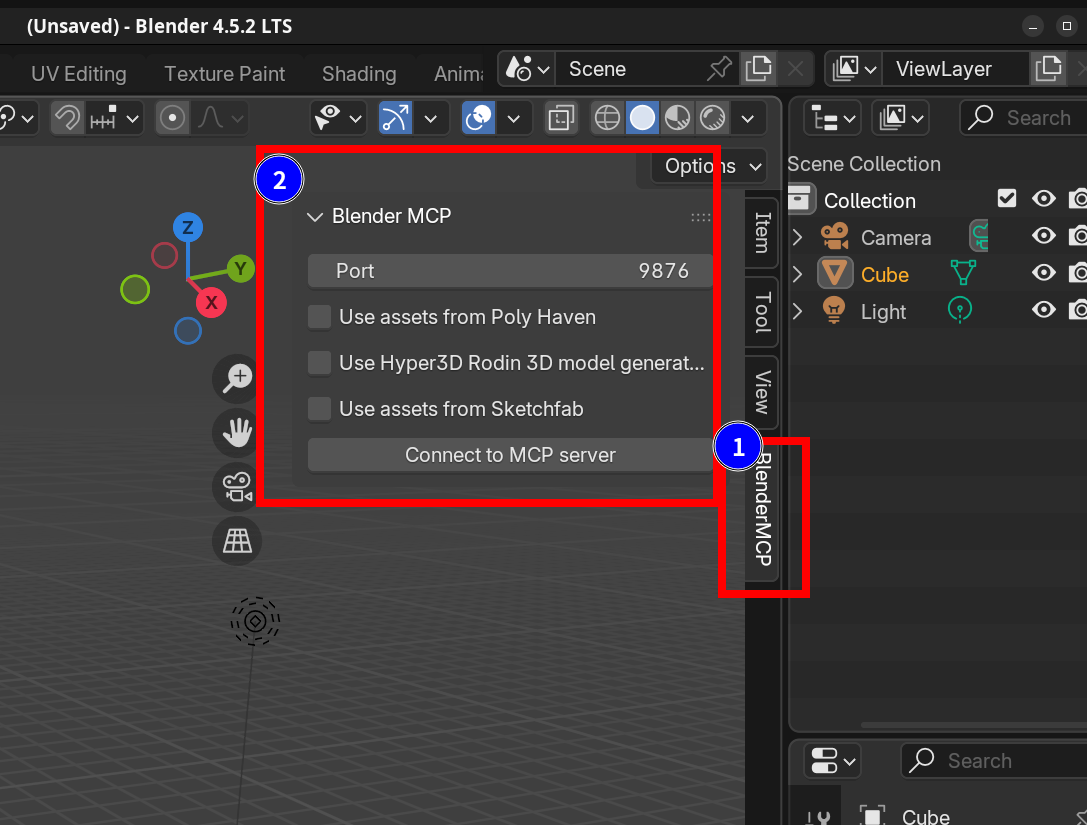This screenshot has height=825, width=1087.
Task: Open the Options dropdown
Action: point(709,166)
